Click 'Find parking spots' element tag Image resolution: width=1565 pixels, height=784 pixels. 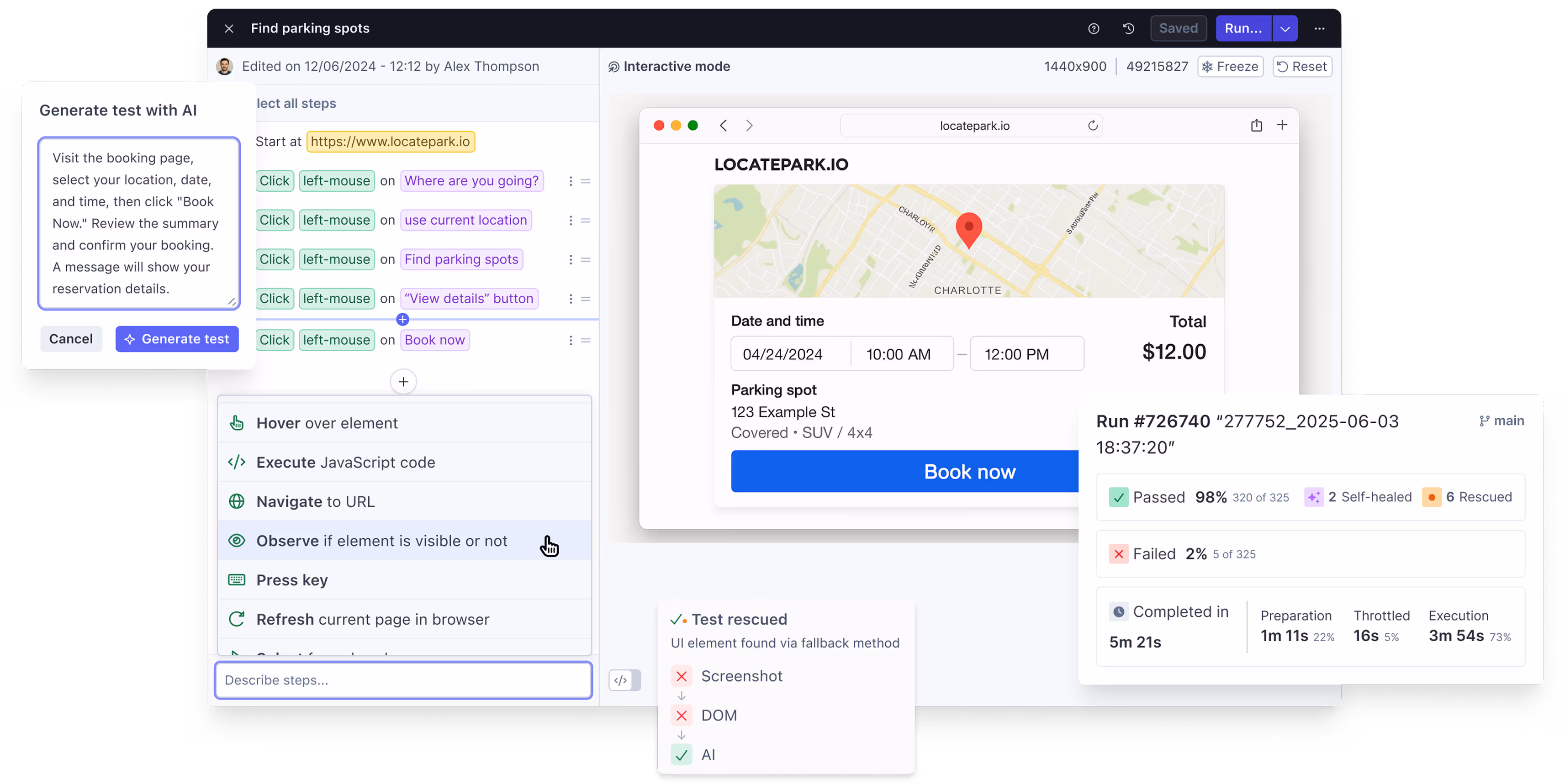coord(461,259)
